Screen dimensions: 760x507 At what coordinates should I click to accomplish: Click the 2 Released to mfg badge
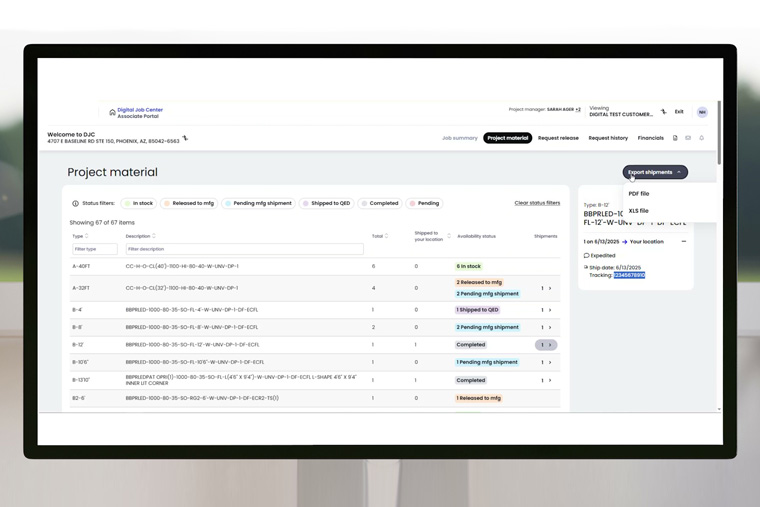point(479,282)
